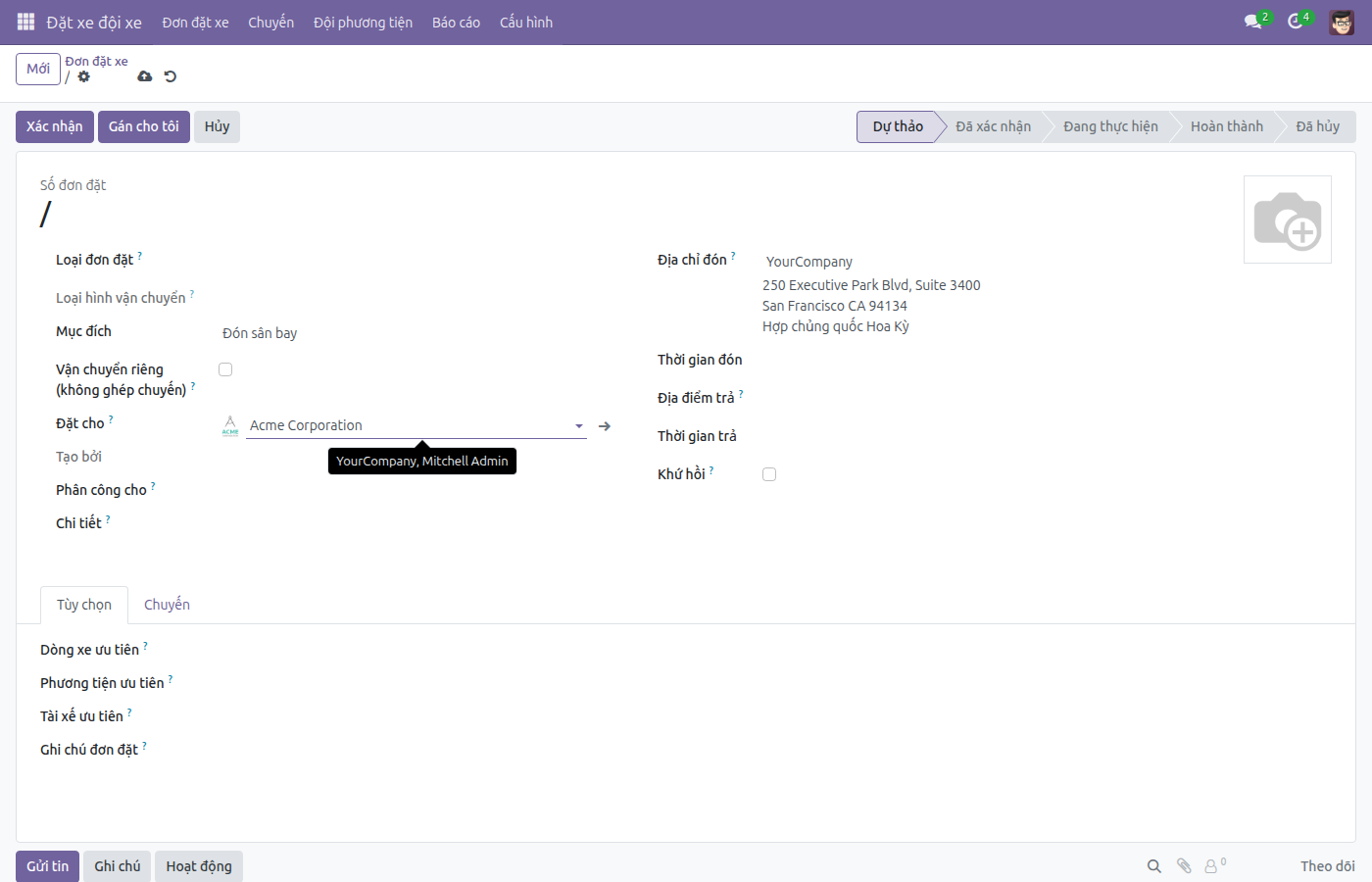The height and width of the screenshot is (882, 1372).
Task: Open the conversations chat icon
Action: 1253,22
